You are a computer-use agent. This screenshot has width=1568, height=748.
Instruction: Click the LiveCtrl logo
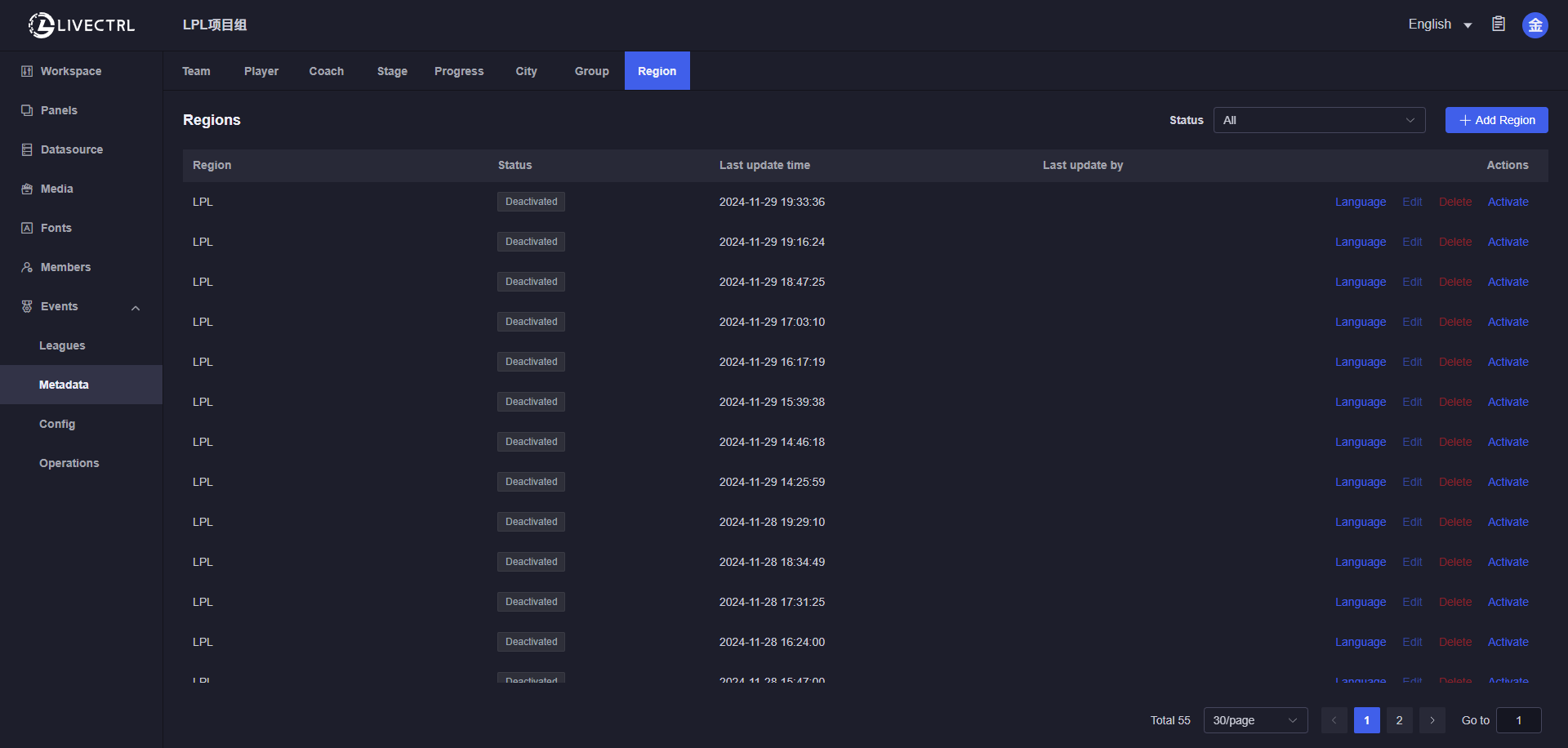click(x=82, y=25)
